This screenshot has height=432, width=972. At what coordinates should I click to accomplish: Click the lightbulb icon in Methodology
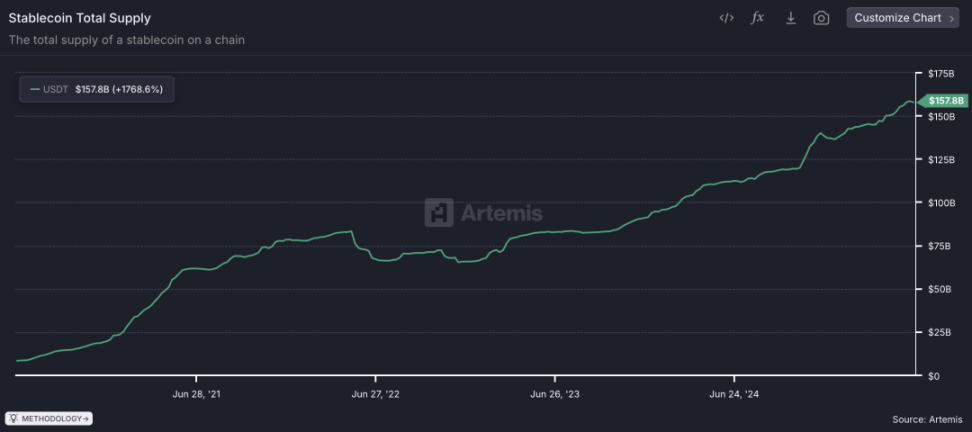[14, 418]
